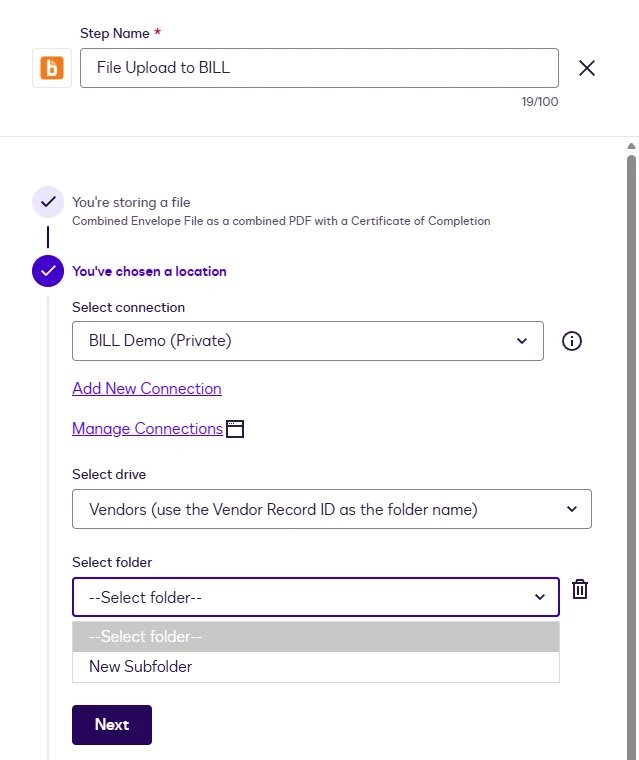
Task: Open the Select connection dropdown
Action: [307, 341]
